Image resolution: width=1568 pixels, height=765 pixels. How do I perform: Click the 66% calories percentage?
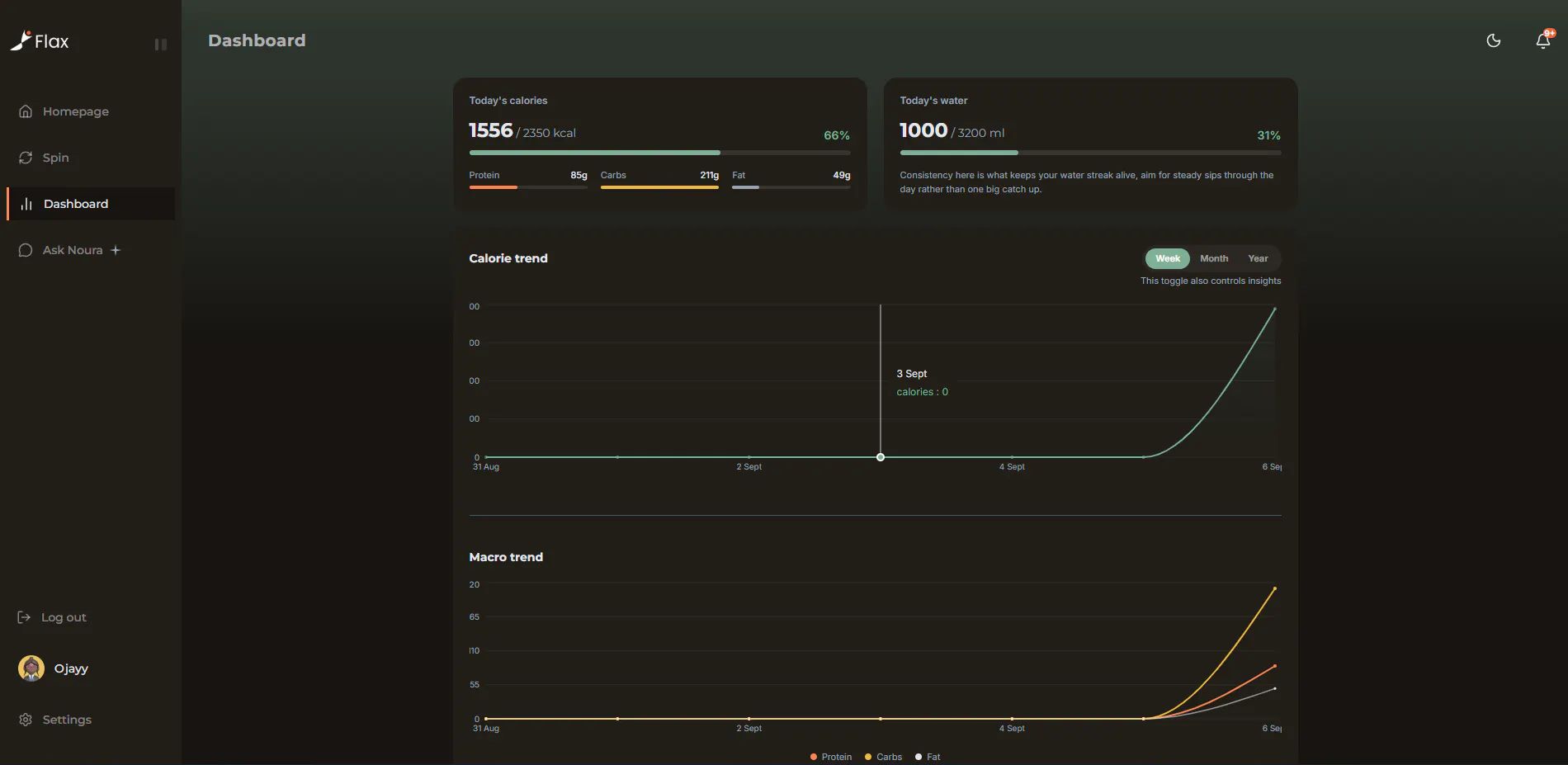(837, 135)
